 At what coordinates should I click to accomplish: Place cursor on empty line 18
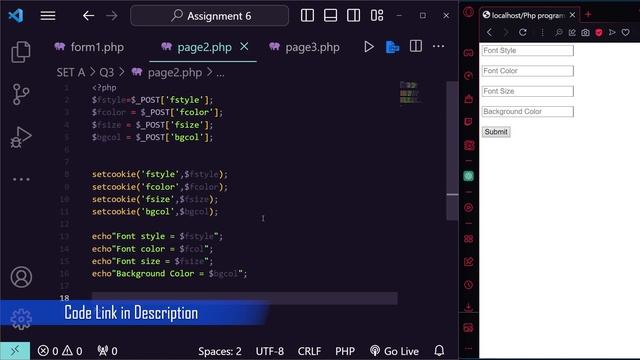[x=244, y=298]
